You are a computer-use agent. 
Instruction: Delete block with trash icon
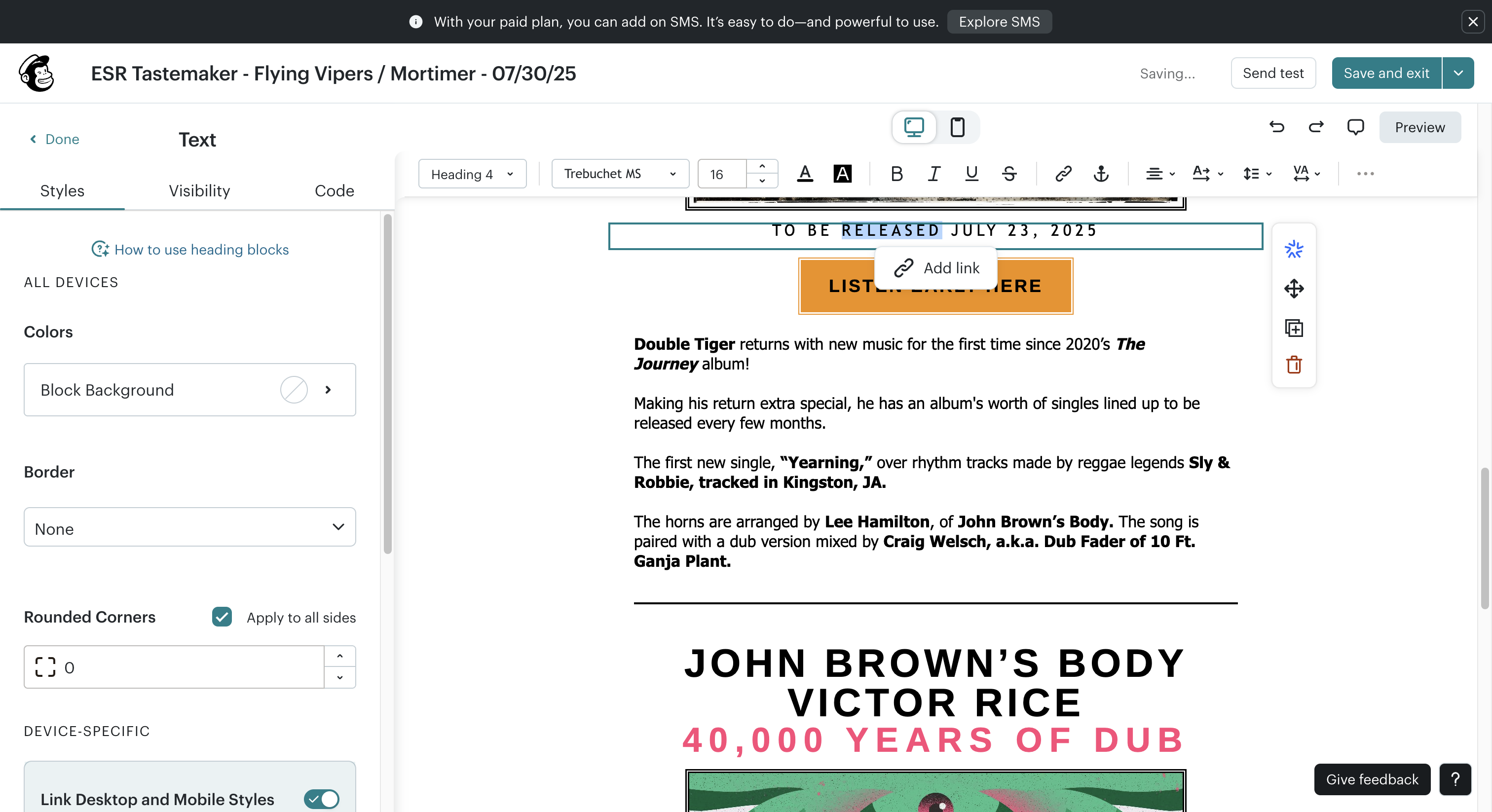click(x=1294, y=365)
